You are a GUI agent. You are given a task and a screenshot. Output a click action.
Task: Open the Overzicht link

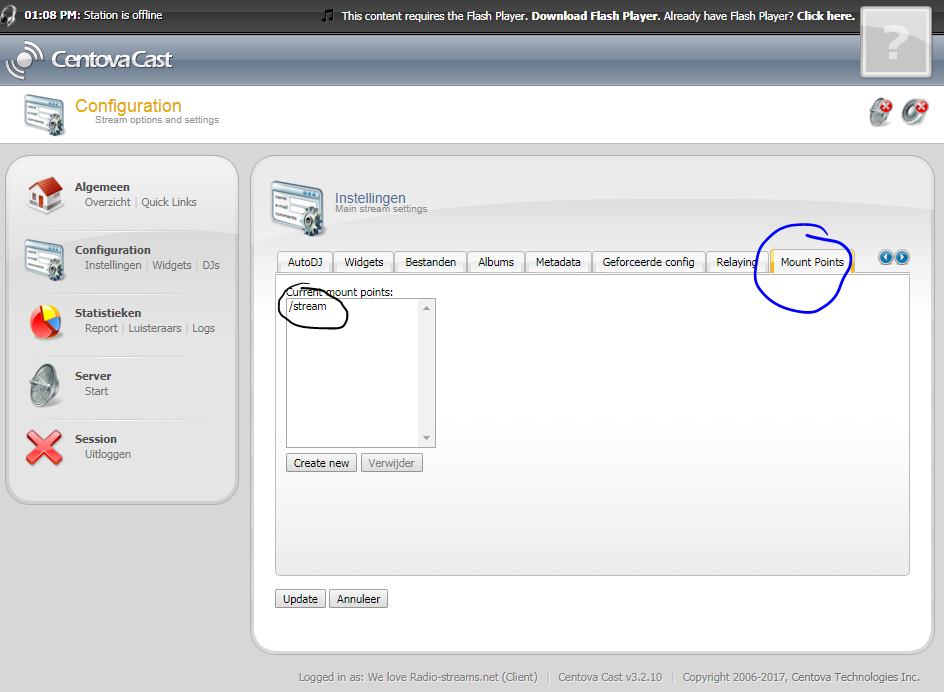(x=107, y=202)
